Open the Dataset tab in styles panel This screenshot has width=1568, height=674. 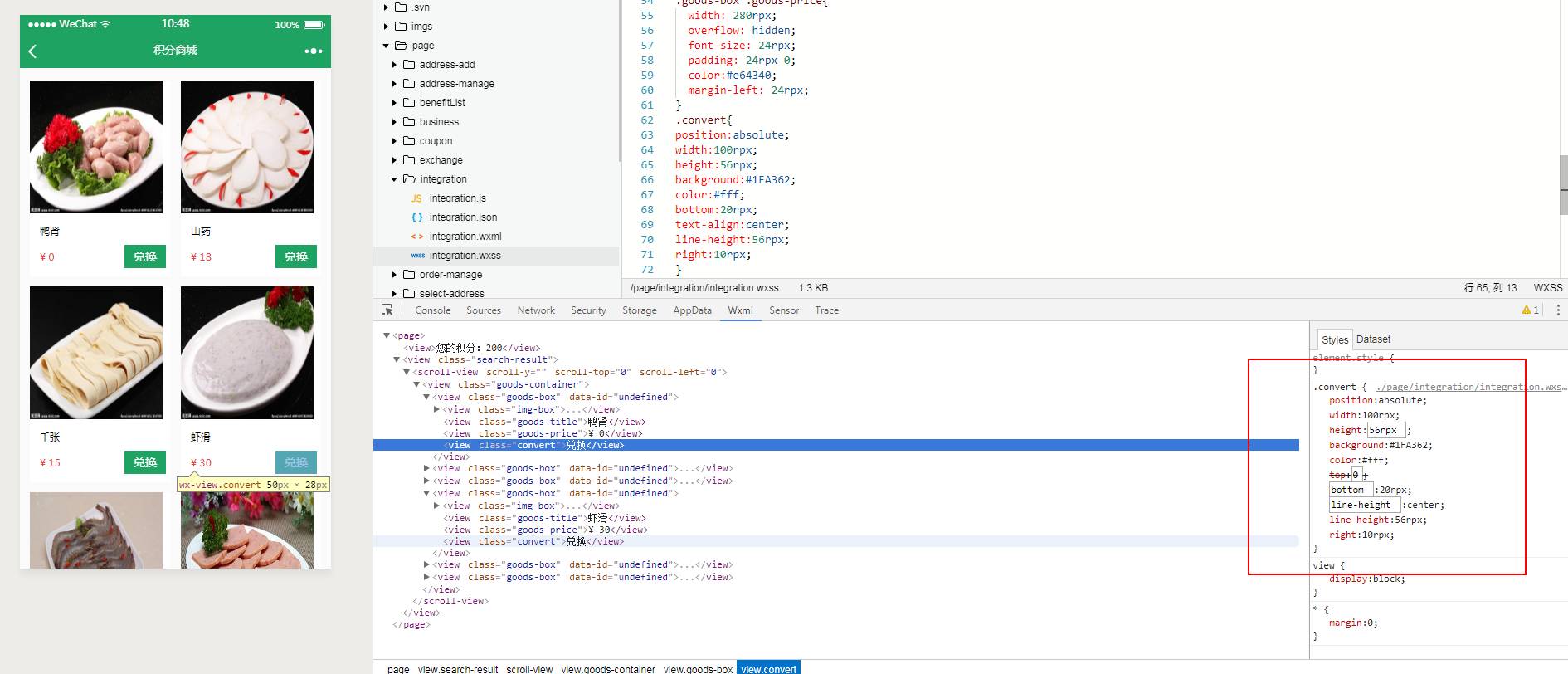(x=1373, y=339)
